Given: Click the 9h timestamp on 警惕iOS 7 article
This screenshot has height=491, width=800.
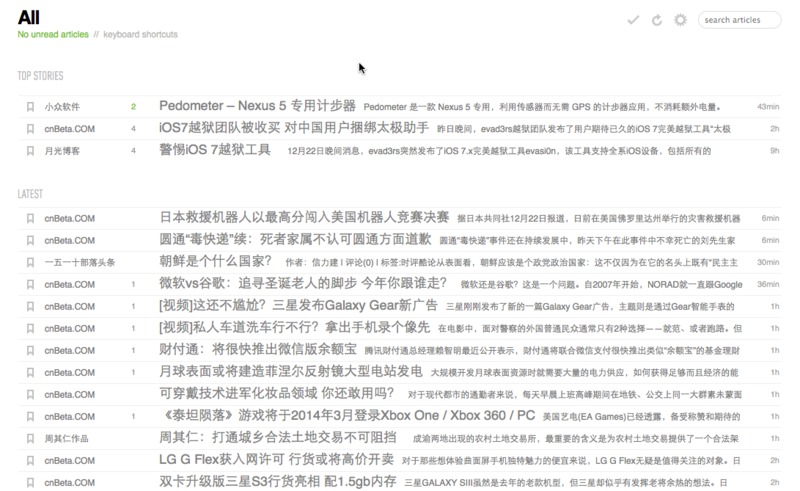Looking at the screenshot, I should [x=774, y=151].
